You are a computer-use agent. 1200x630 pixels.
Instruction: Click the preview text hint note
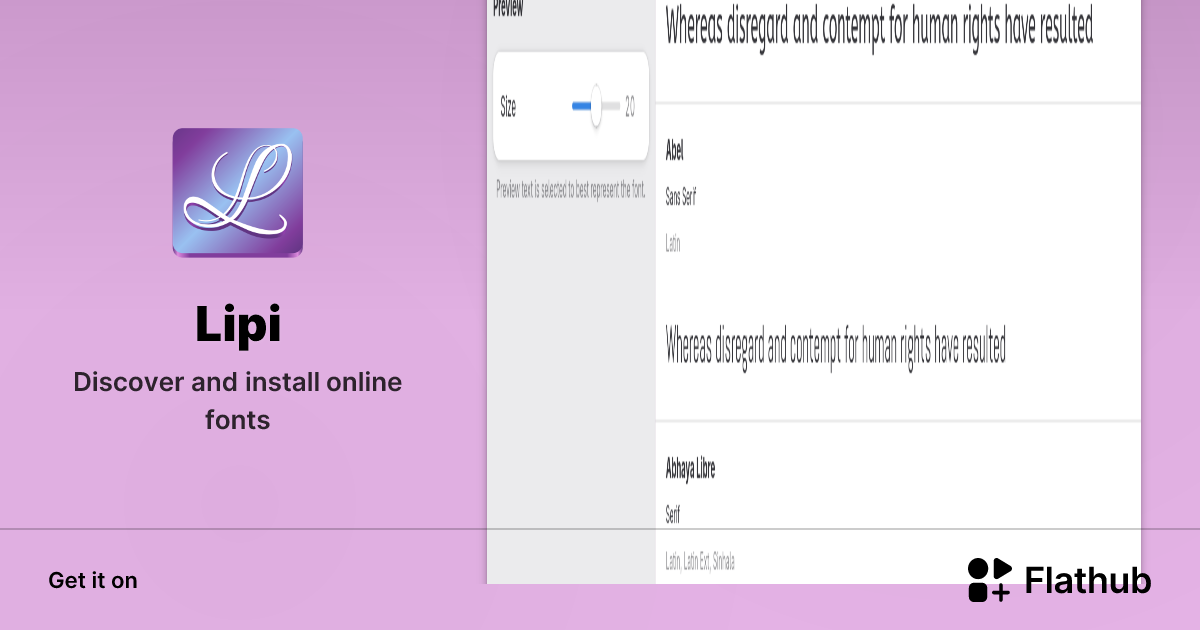[x=570, y=190]
